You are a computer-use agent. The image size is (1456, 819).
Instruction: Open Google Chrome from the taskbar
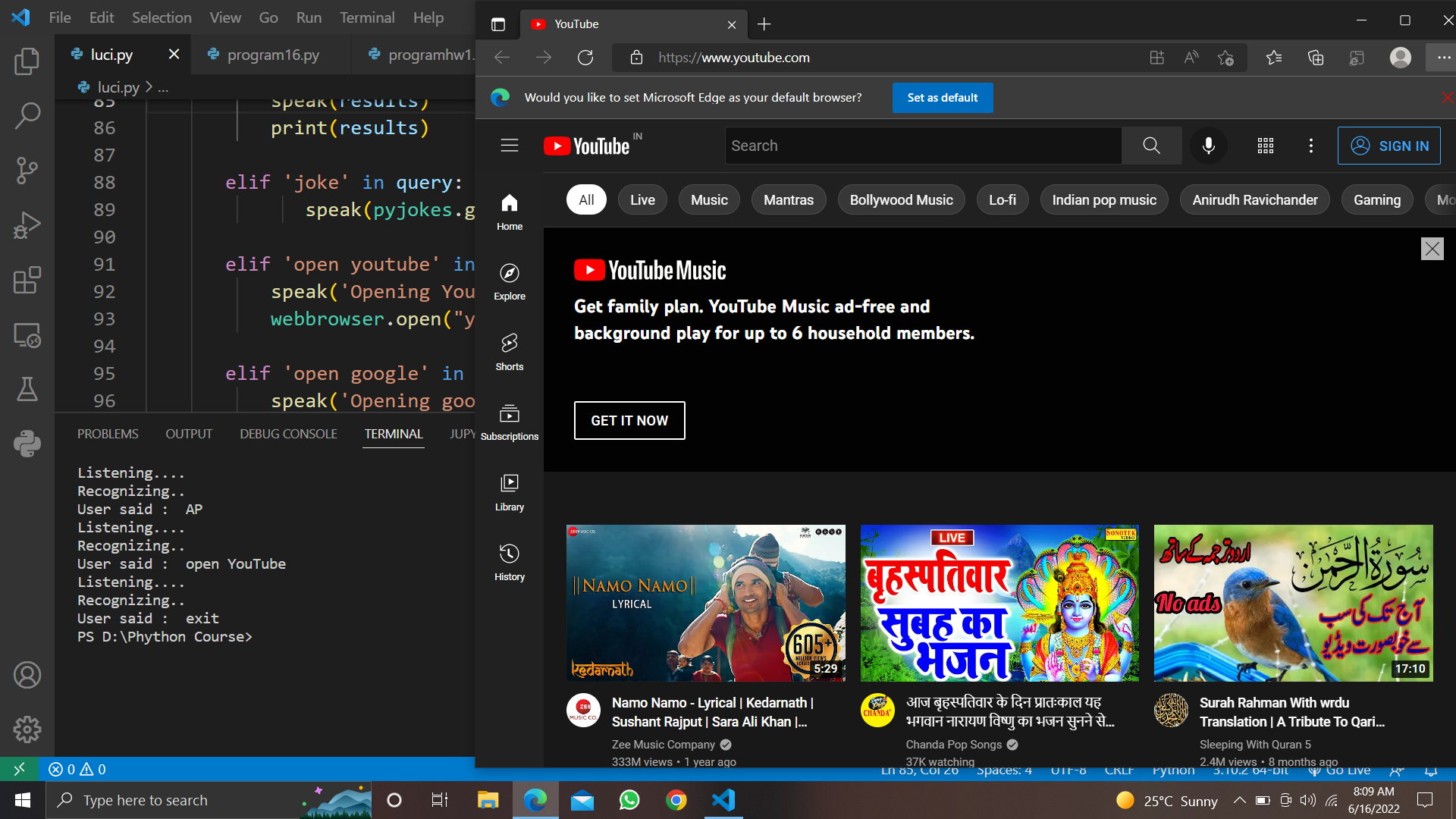(676, 800)
